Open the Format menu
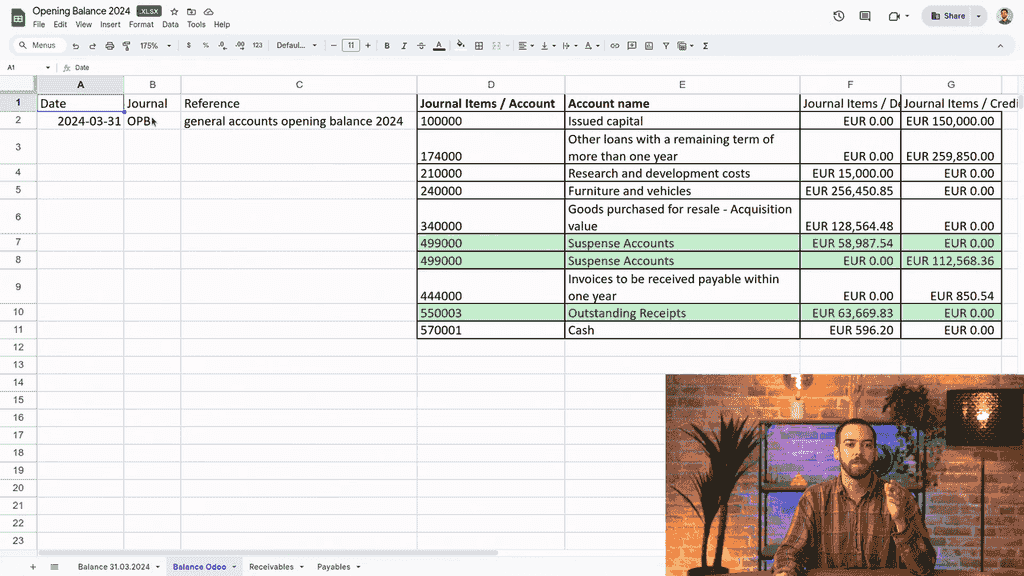 tap(141, 25)
